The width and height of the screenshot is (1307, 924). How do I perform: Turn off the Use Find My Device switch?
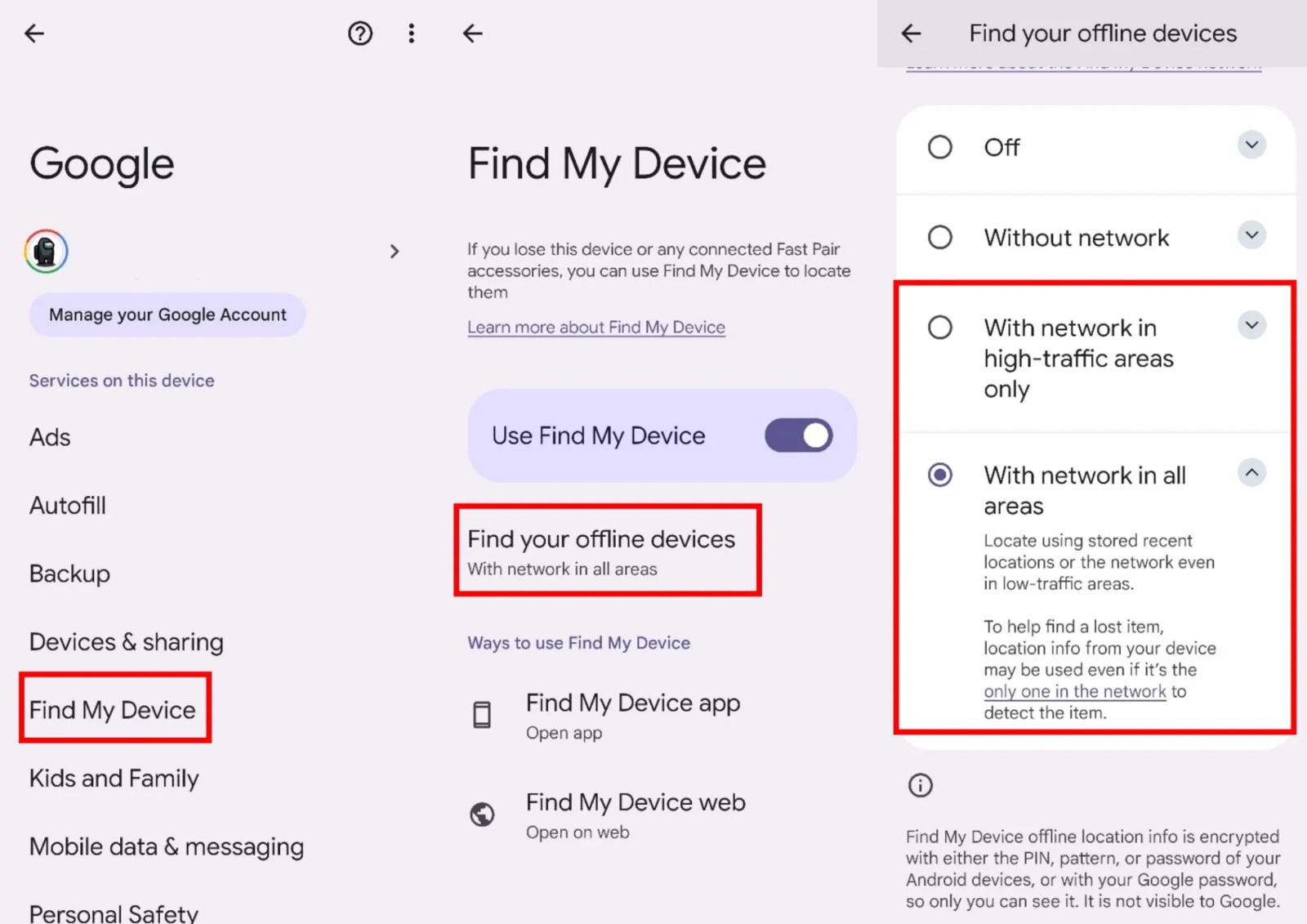coord(798,435)
